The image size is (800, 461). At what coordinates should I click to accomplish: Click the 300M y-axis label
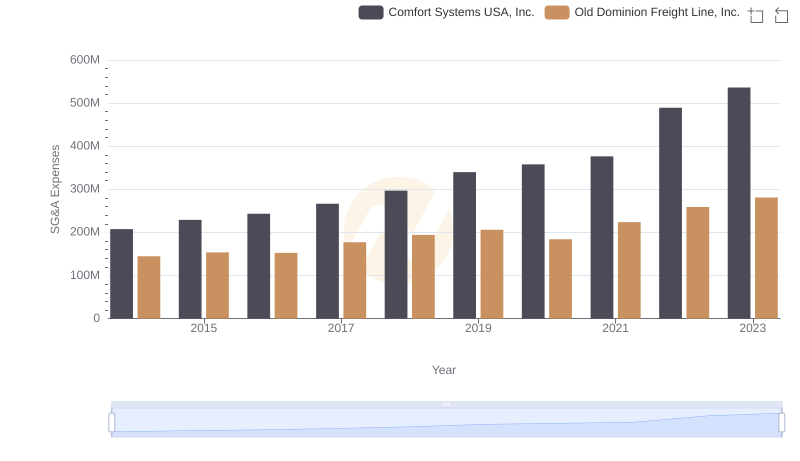85,189
